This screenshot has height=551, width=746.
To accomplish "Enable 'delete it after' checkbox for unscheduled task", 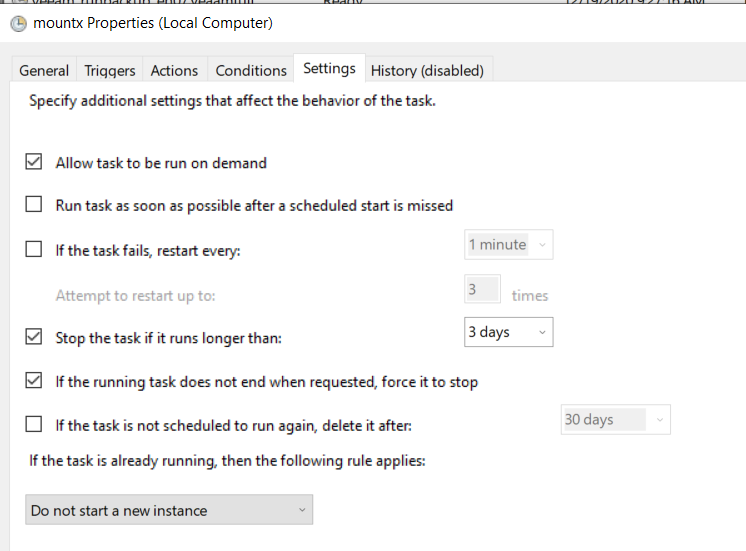I will tap(34, 425).
